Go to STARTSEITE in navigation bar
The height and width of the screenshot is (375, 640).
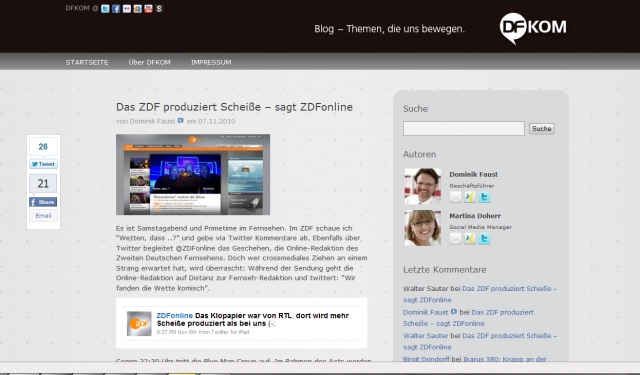[87, 62]
